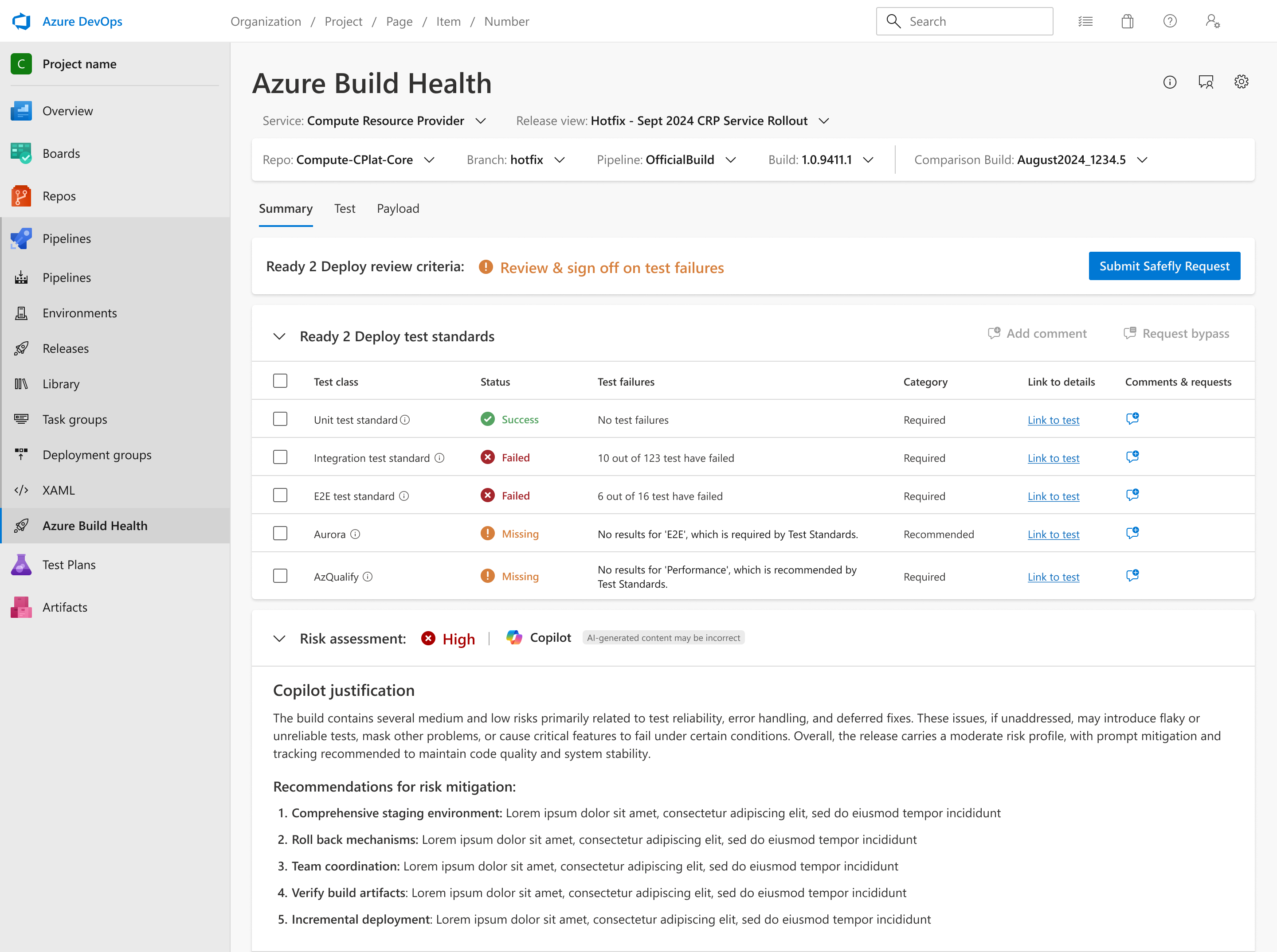
Task: Click info icon next to Unit test standard
Action: (x=405, y=420)
